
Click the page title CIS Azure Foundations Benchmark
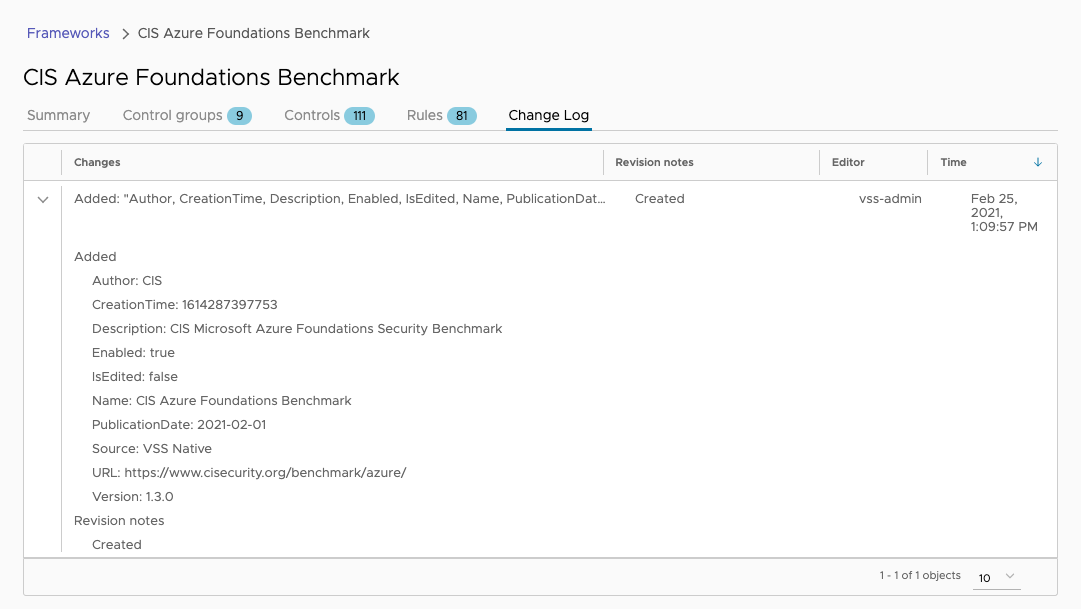pyautogui.click(x=211, y=77)
